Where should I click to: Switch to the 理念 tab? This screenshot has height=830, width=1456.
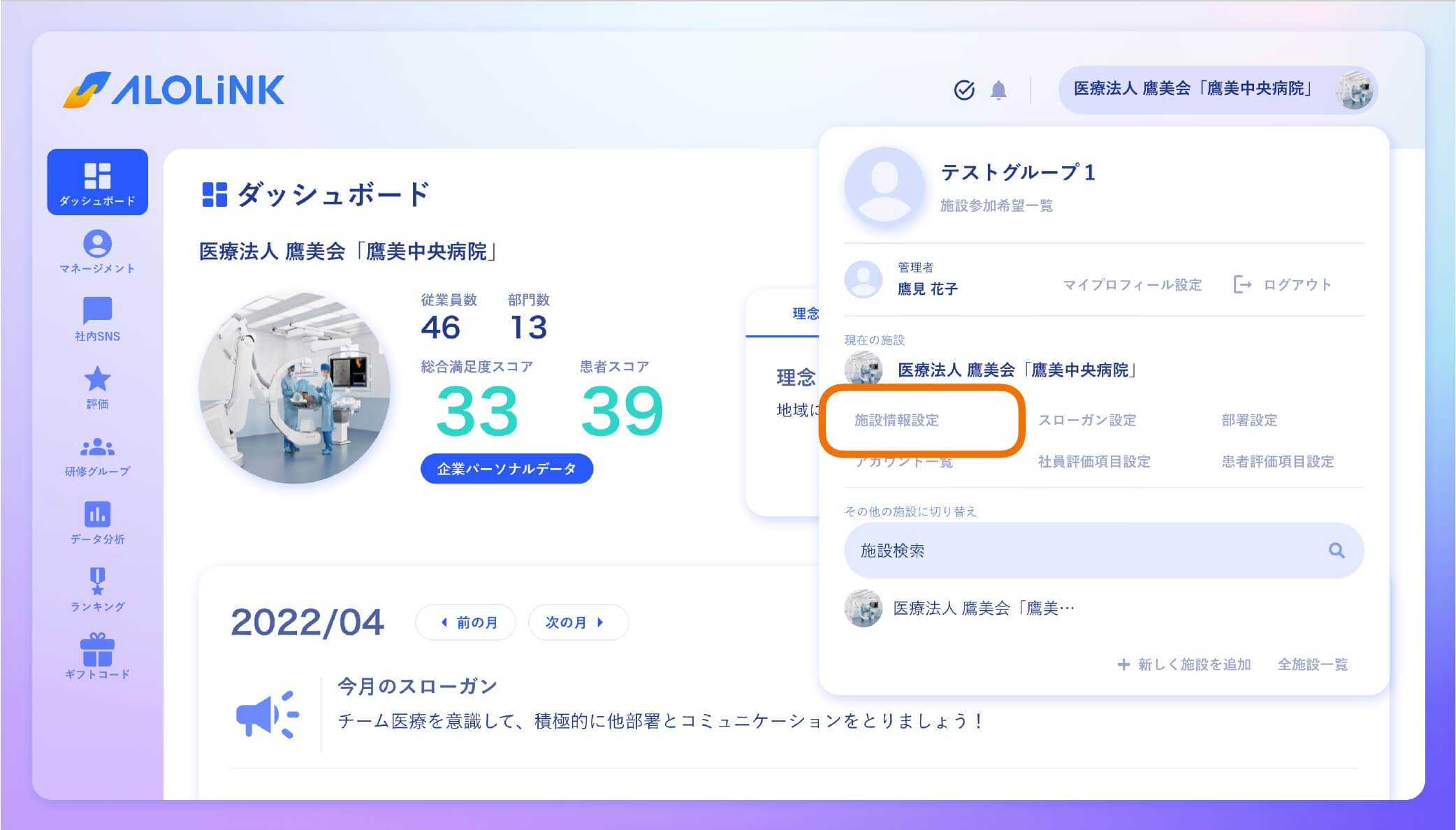[805, 314]
